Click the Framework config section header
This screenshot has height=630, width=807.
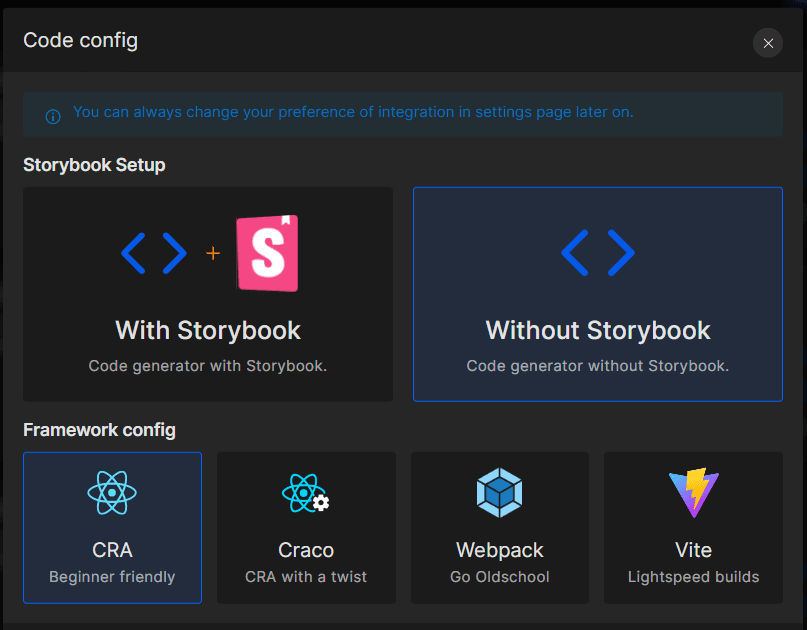tap(100, 430)
